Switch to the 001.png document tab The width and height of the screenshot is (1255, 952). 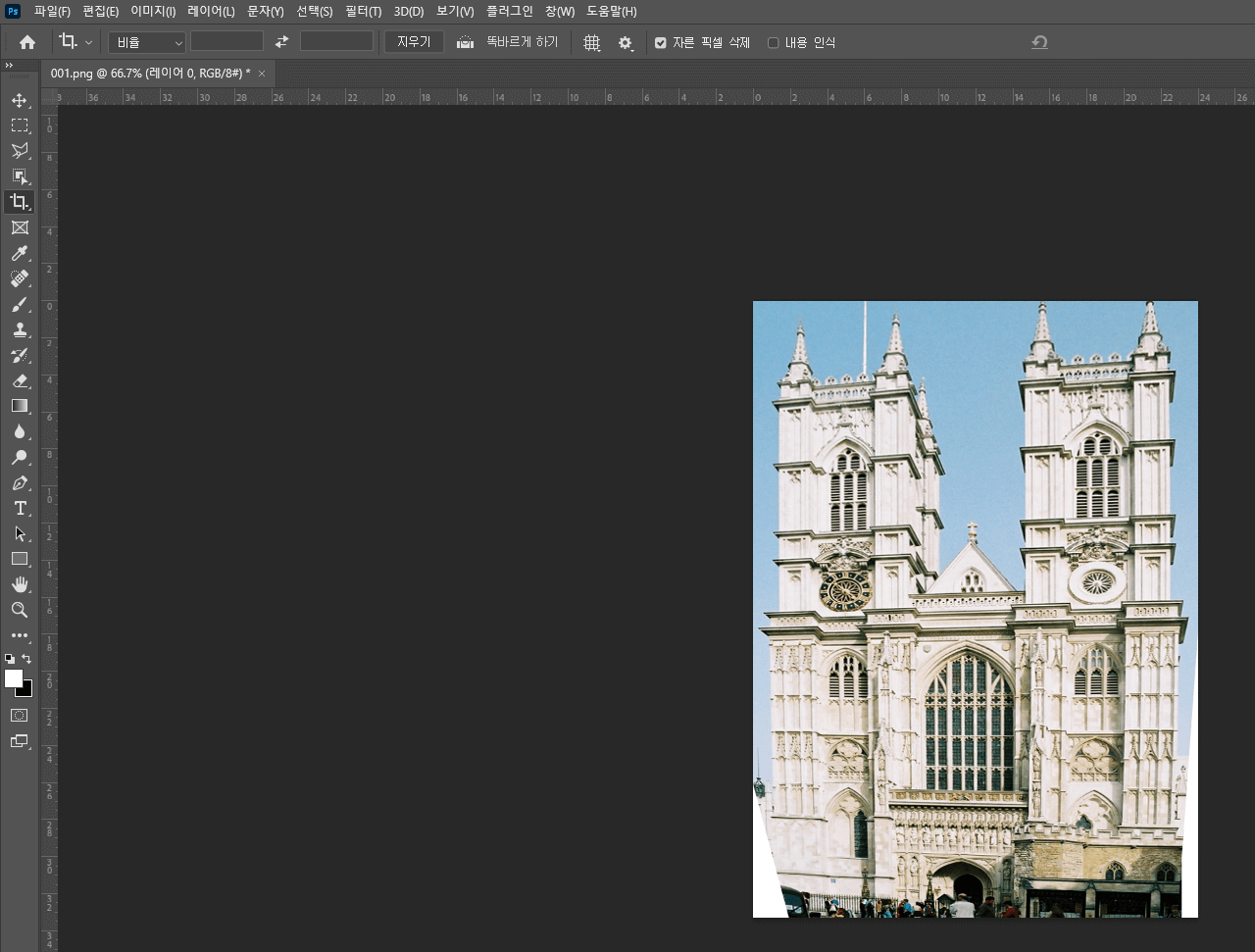click(150, 74)
